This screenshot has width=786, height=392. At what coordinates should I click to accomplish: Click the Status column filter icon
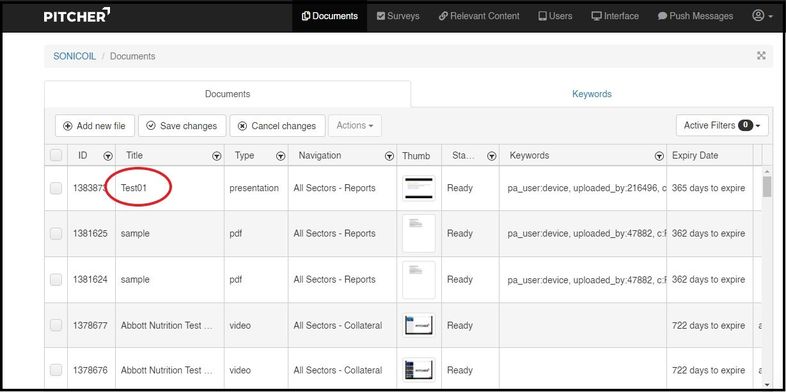click(x=492, y=156)
